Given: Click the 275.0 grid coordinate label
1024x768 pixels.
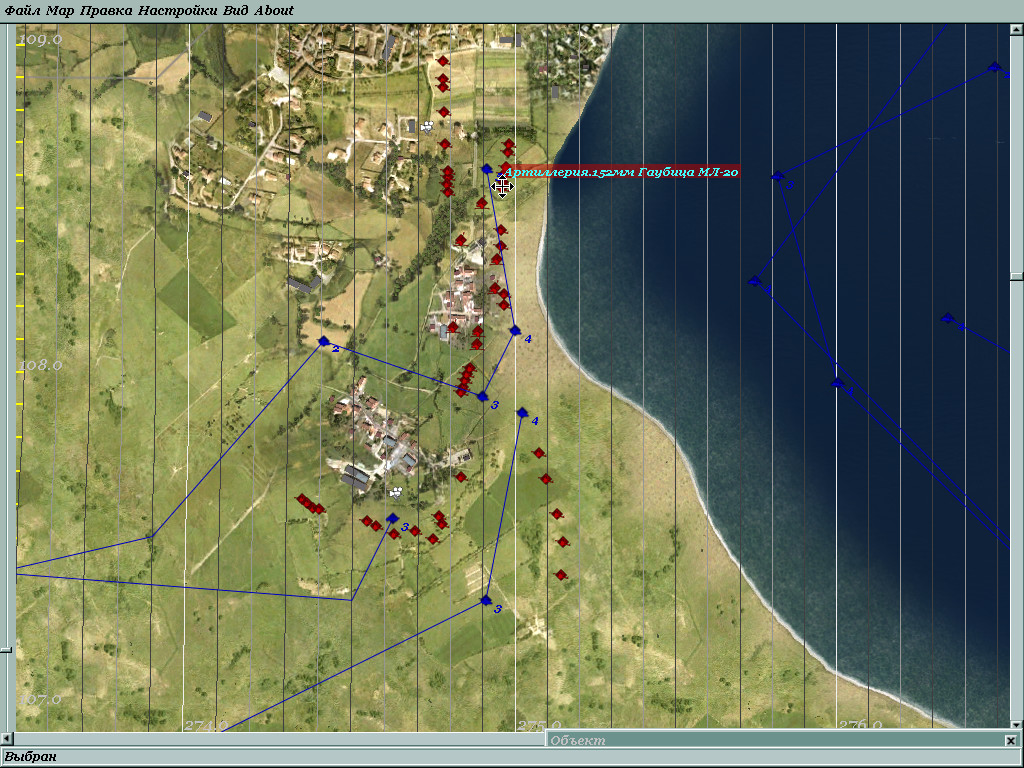Looking at the screenshot, I should 539,725.
